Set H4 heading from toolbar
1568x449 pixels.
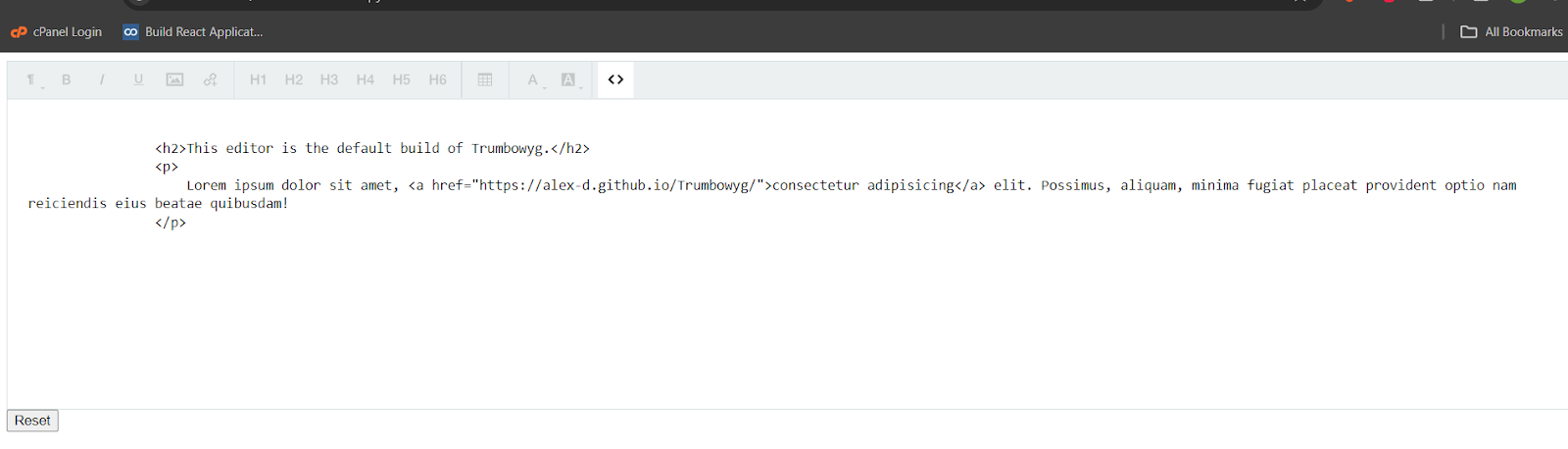pos(366,79)
